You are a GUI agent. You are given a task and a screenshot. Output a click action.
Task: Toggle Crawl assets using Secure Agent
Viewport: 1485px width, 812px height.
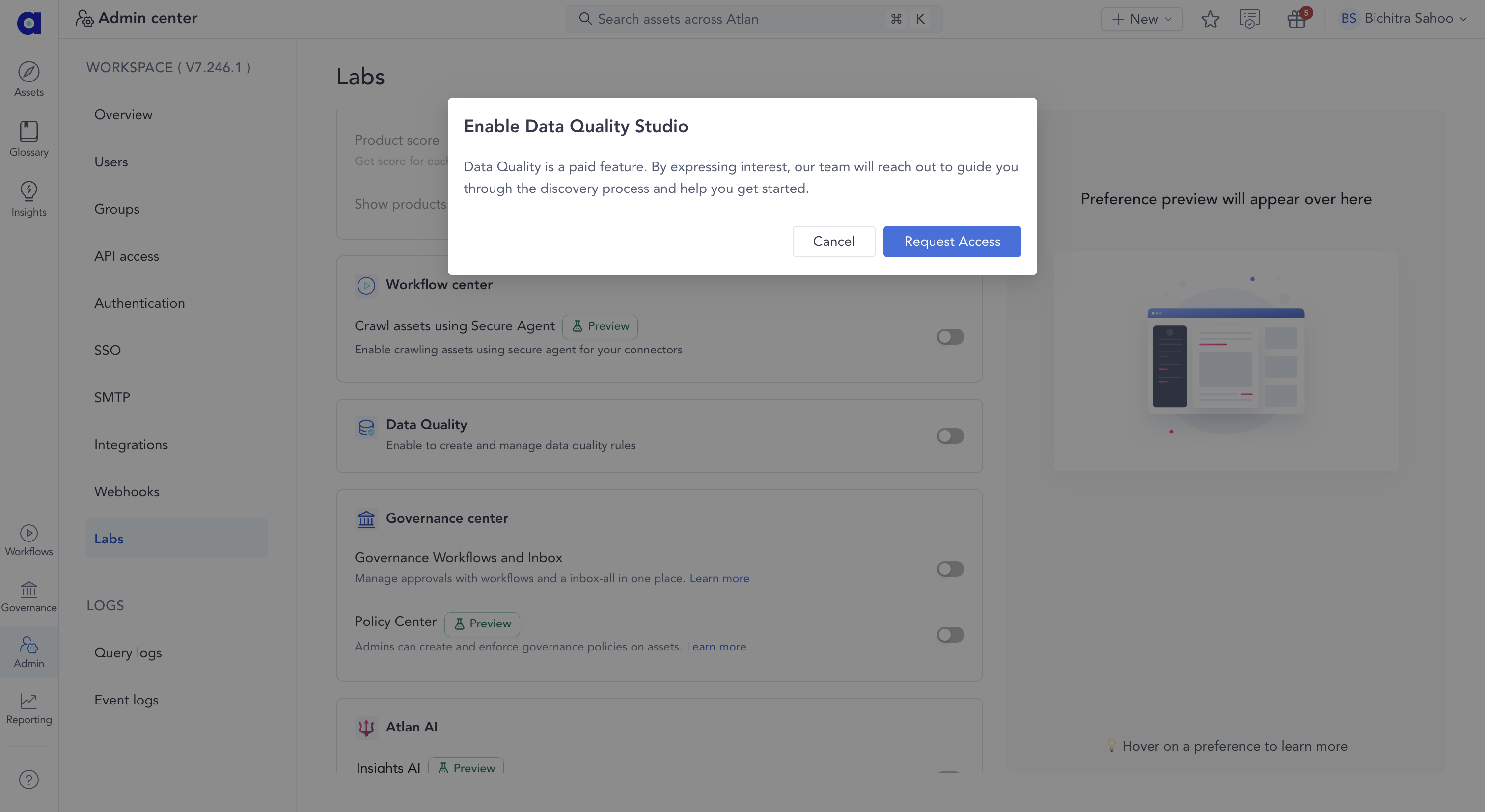(949, 337)
